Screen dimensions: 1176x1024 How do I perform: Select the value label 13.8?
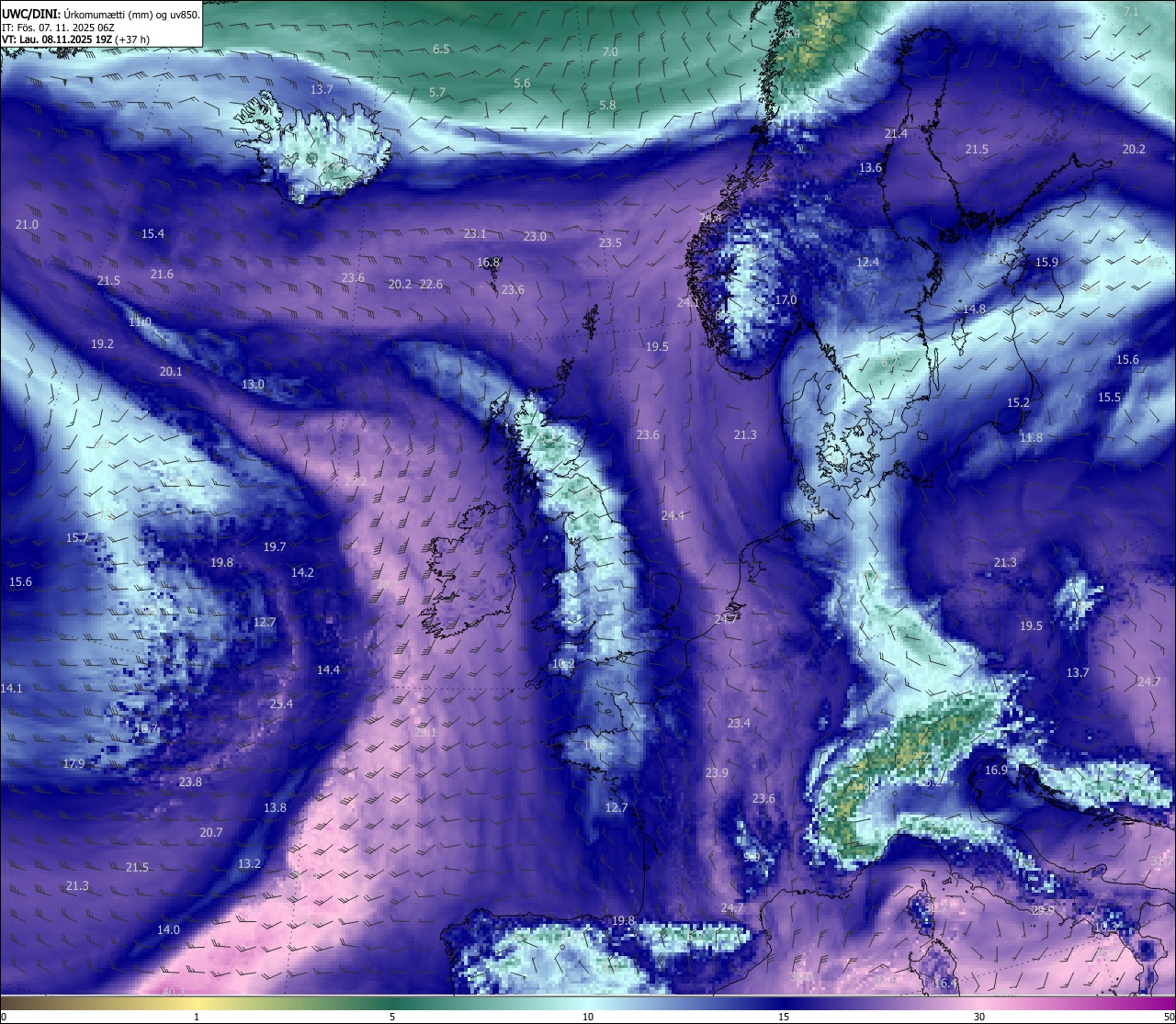275,808
